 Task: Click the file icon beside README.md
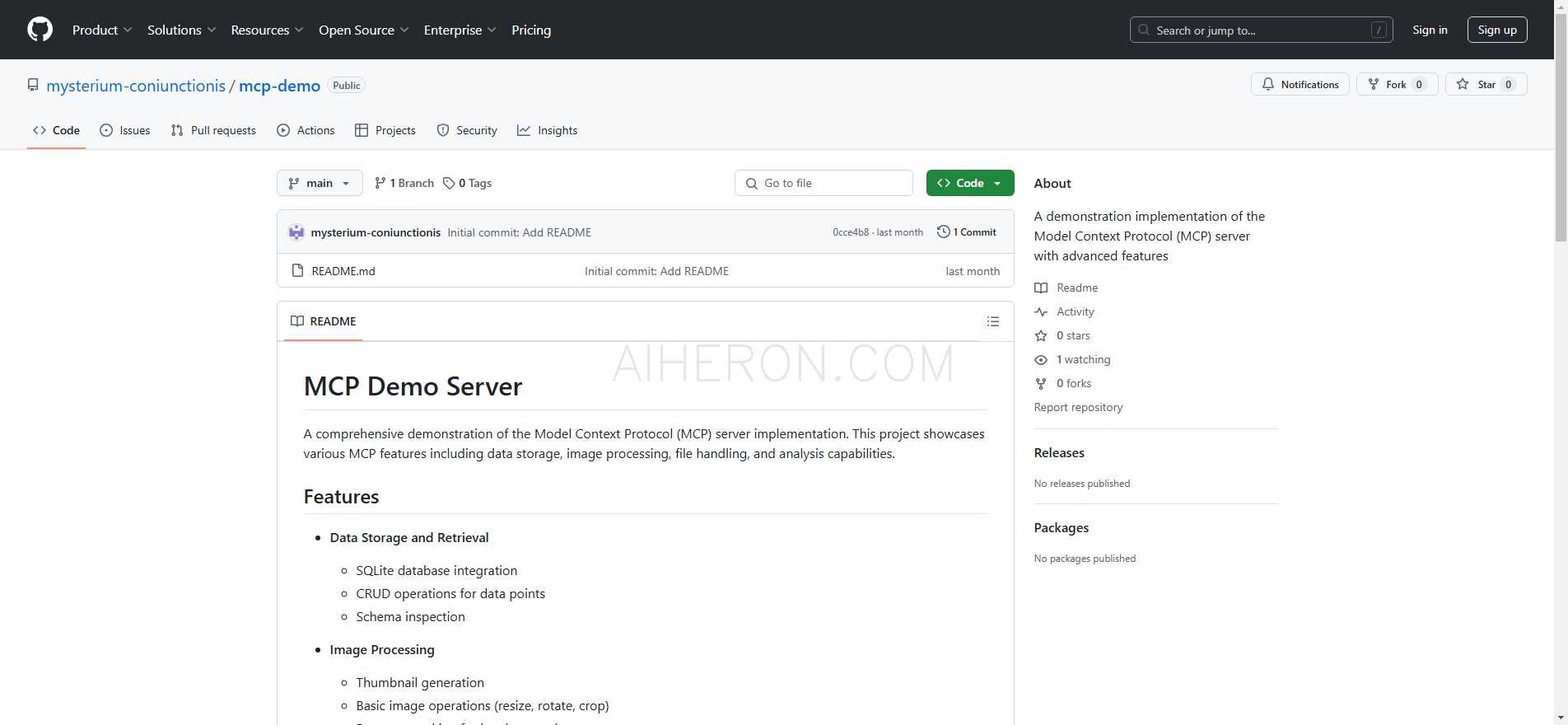[x=297, y=270]
